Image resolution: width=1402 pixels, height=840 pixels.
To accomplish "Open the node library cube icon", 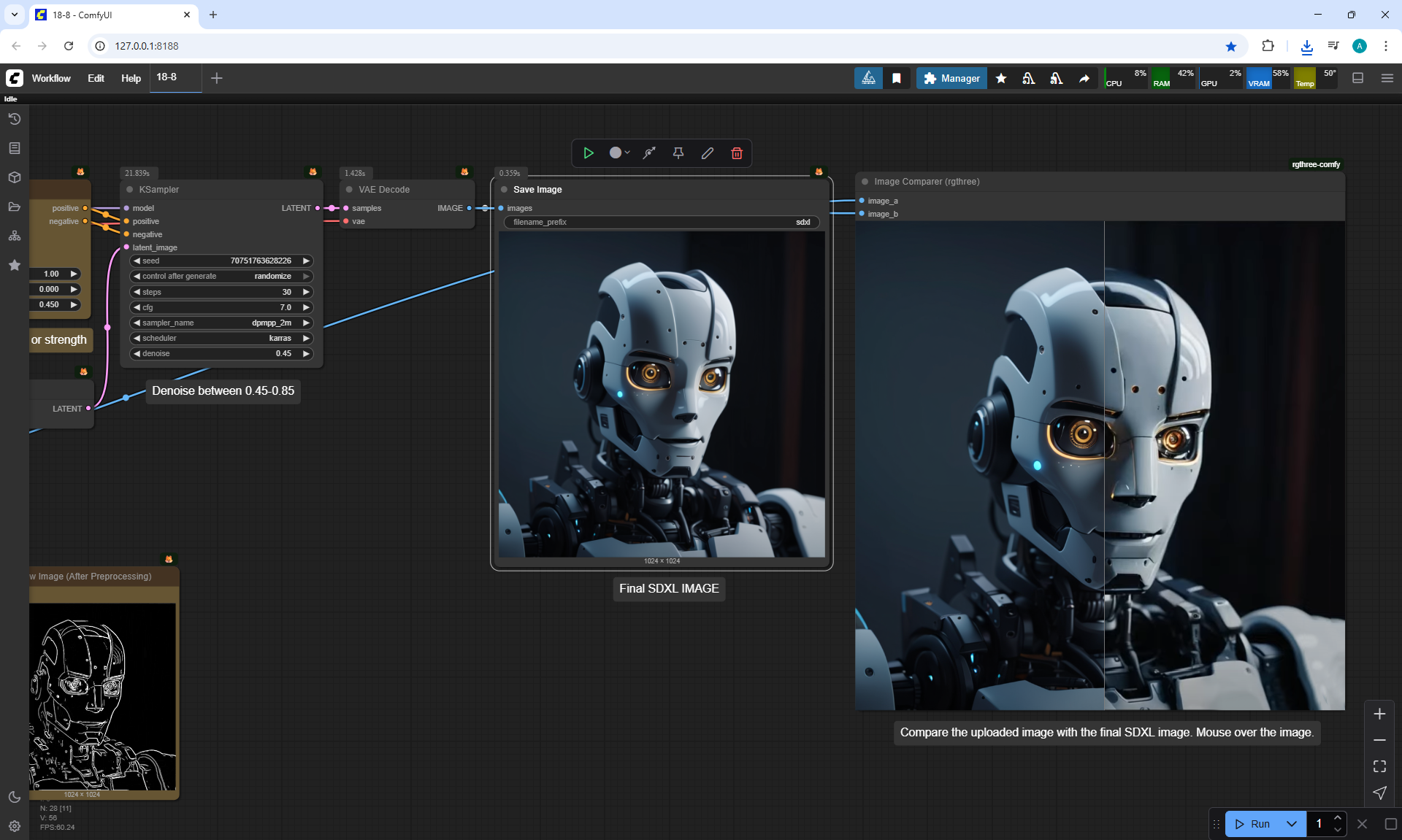I will 14,177.
